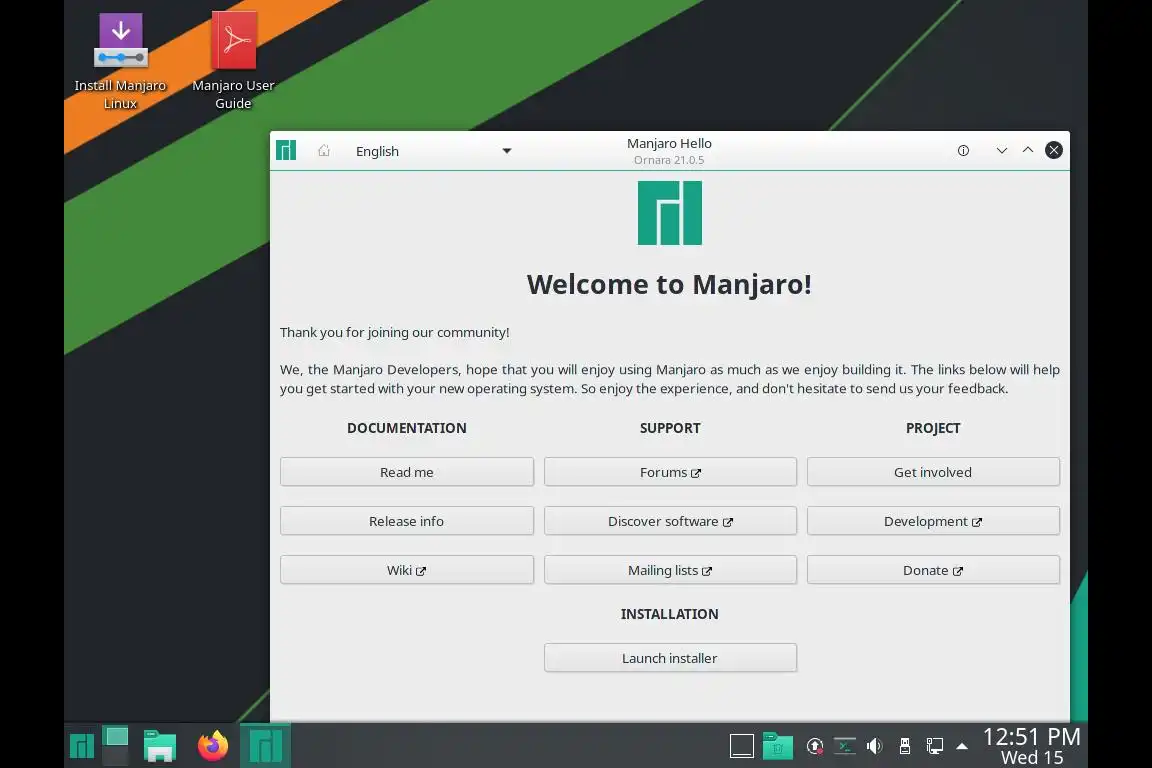Open the audio volume tray icon
This screenshot has width=1152, height=768.
click(x=874, y=747)
